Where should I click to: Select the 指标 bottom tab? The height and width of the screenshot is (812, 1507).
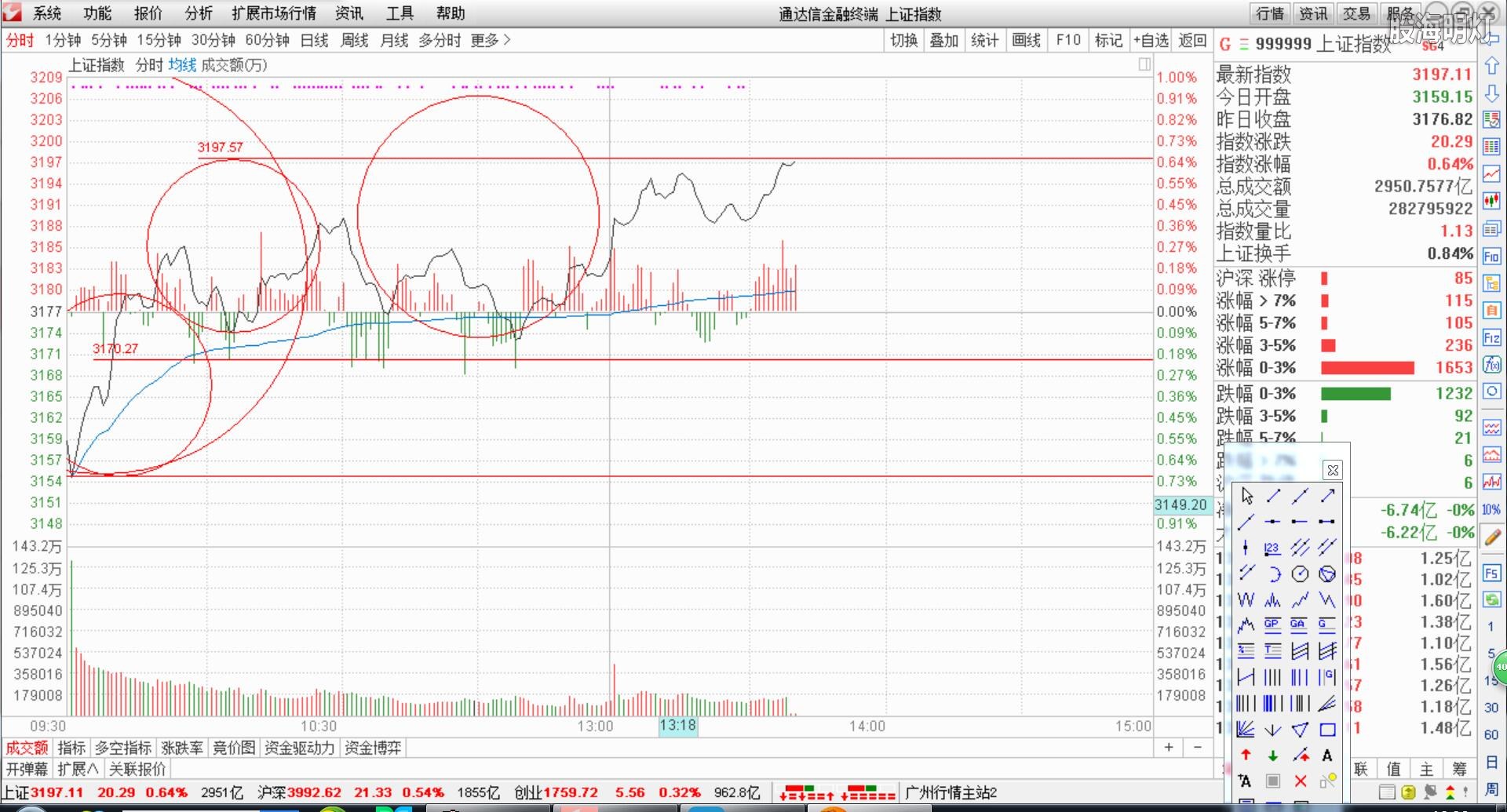point(71,748)
